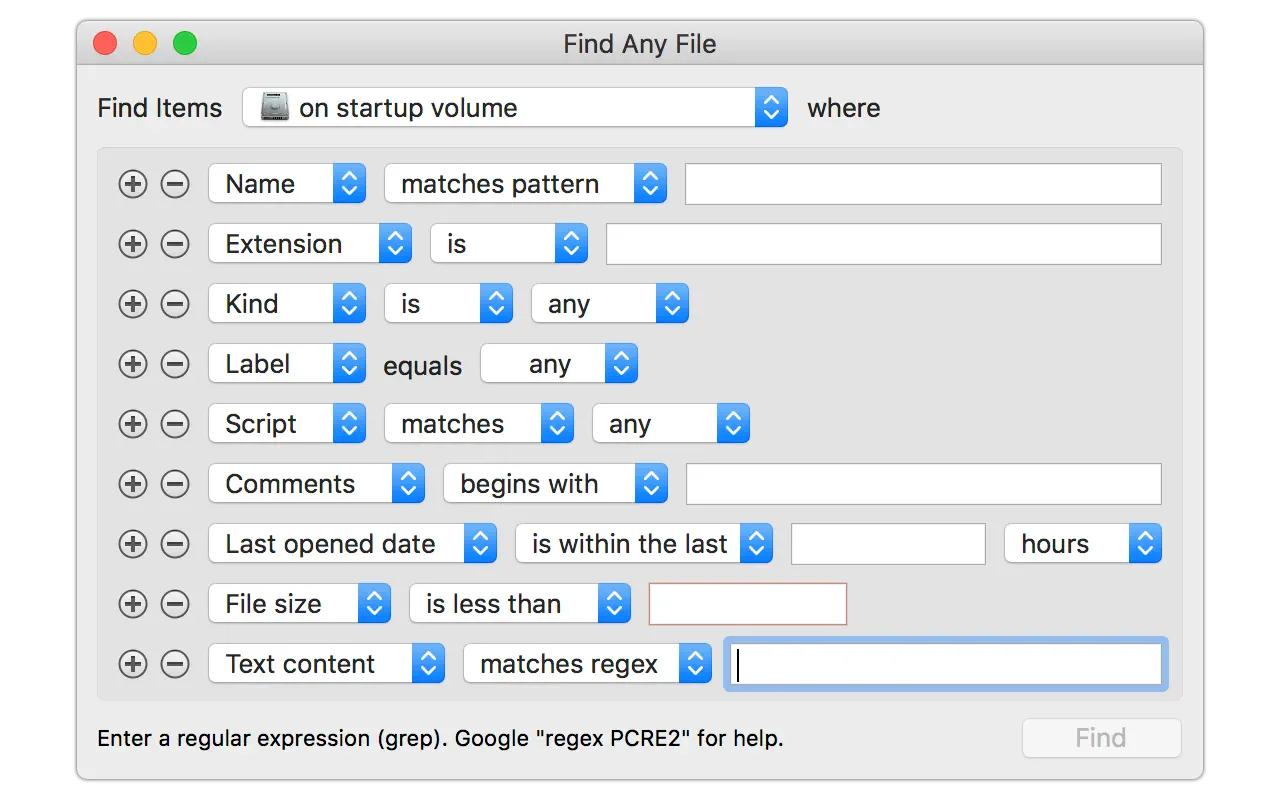Add a rule after the File size row
Screen dimensions: 1280x800
132,604
